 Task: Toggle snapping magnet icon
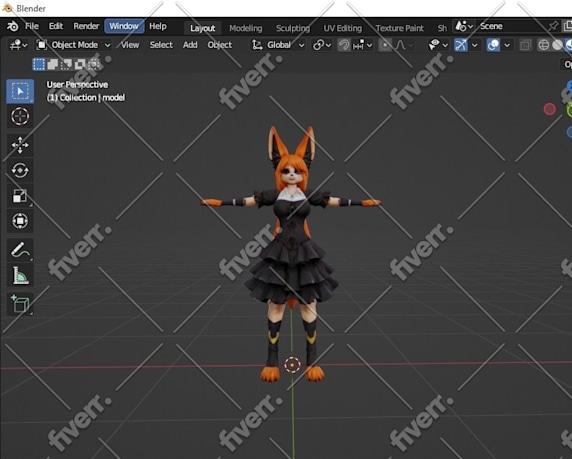pos(344,45)
